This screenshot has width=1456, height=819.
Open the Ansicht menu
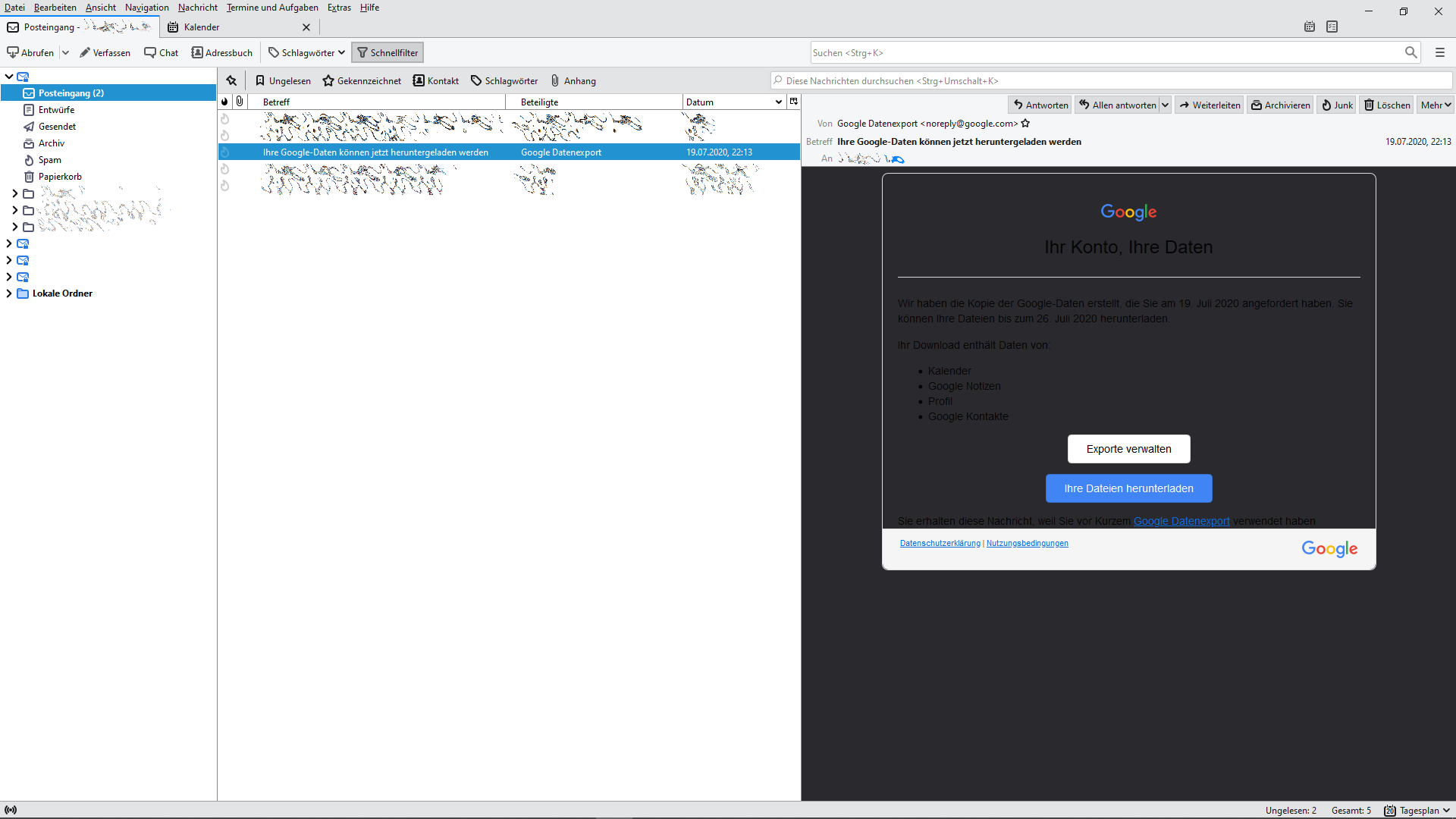point(101,8)
